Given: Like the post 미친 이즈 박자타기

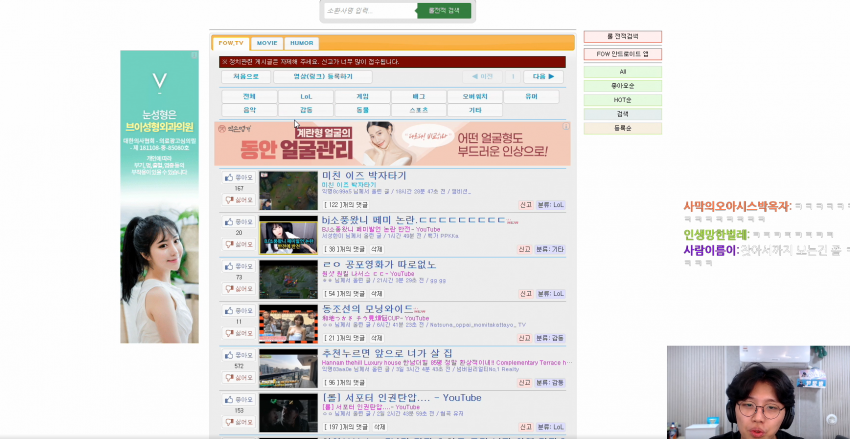Looking at the screenshot, I should (239, 177).
